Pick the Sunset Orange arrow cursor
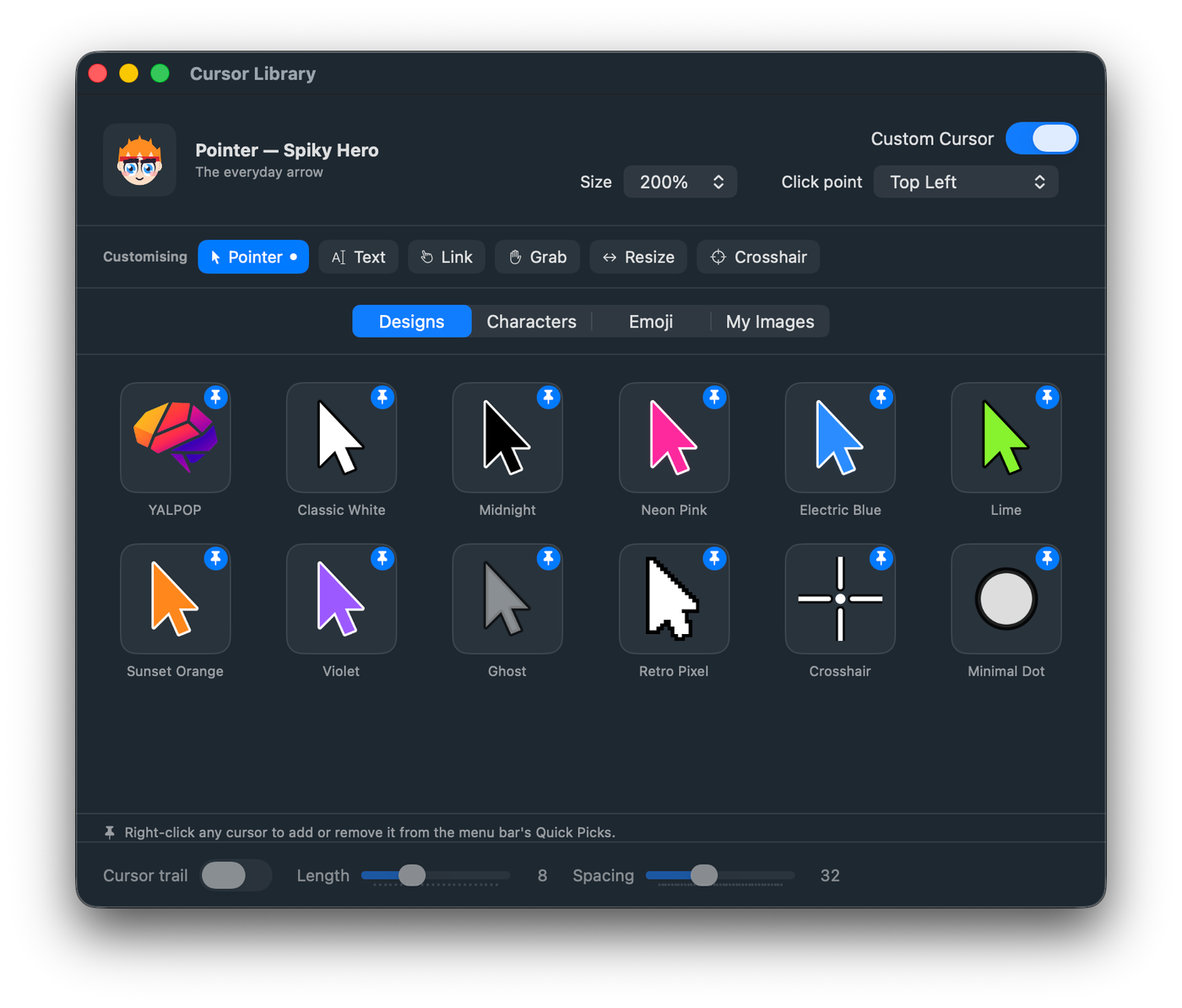The height and width of the screenshot is (1008, 1182). pyautogui.click(x=175, y=599)
